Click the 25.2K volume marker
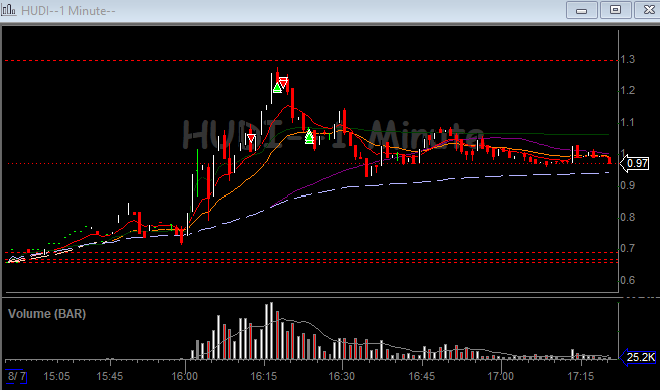The width and height of the screenshot is (660, 390). (x=638, y=357)
